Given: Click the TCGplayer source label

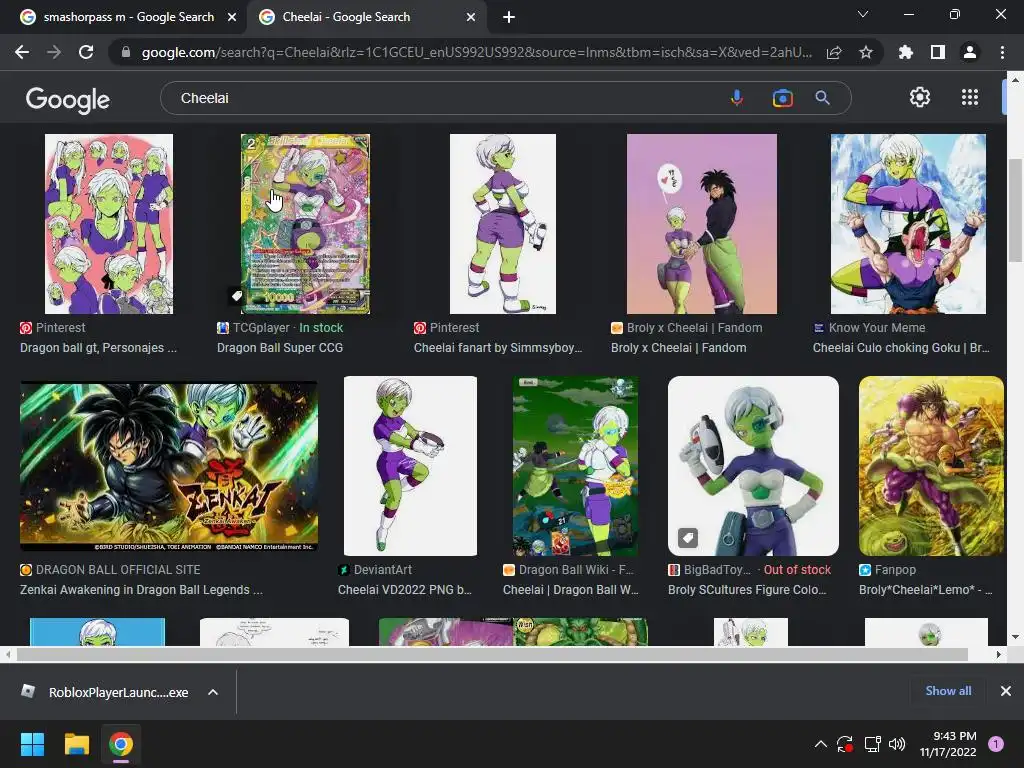Looking at the screenshot, I should point(261,328).
